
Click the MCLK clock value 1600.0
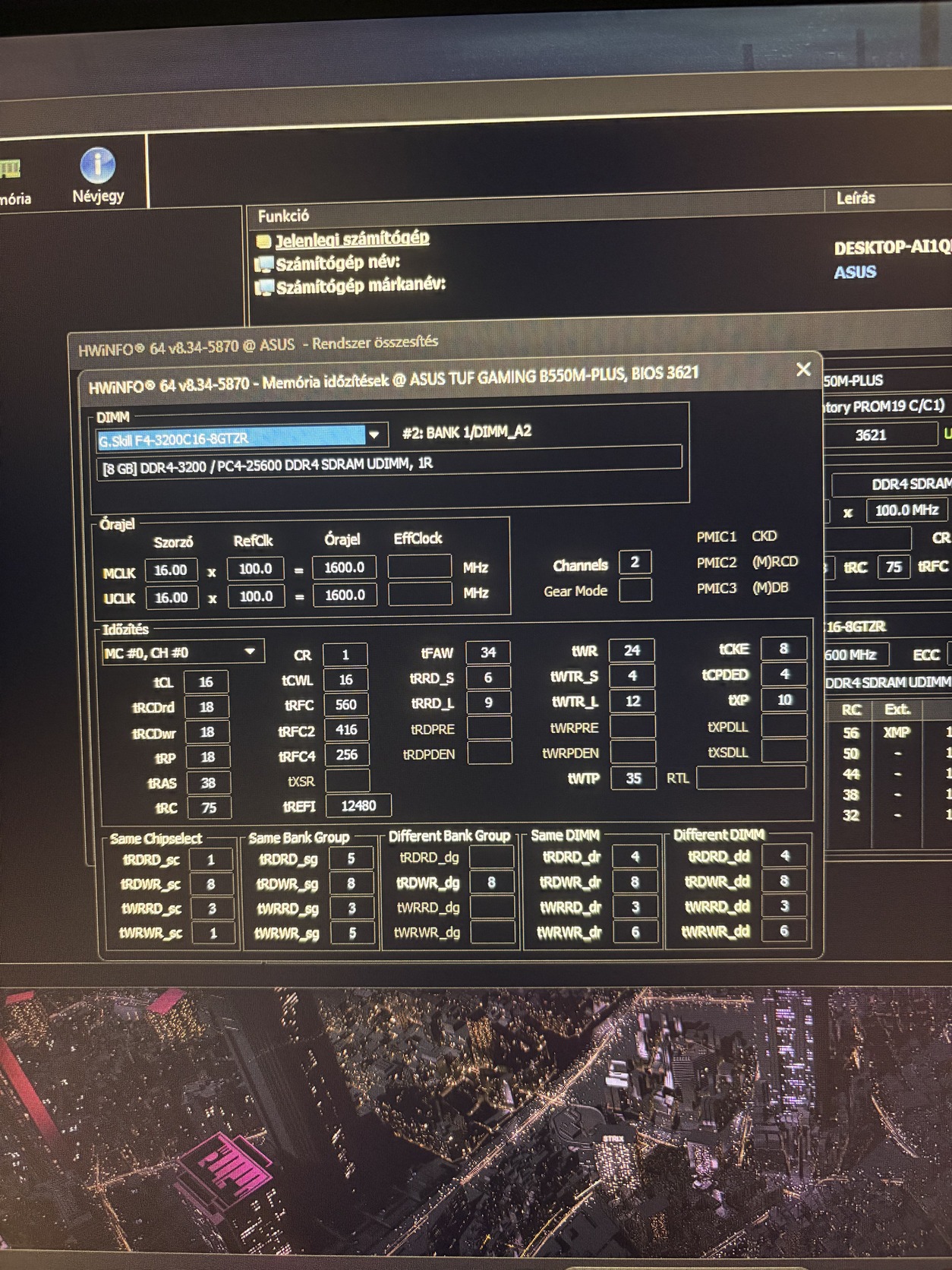tap(344, 567)
